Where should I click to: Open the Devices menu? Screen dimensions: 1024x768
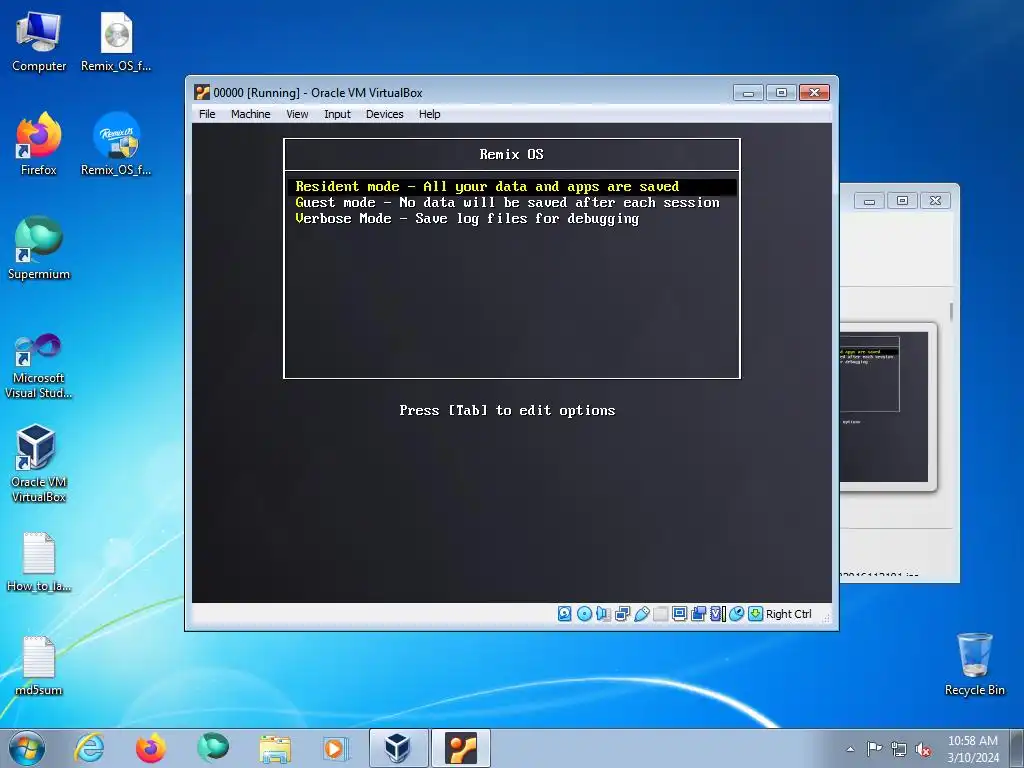click(x=385, y=114)
